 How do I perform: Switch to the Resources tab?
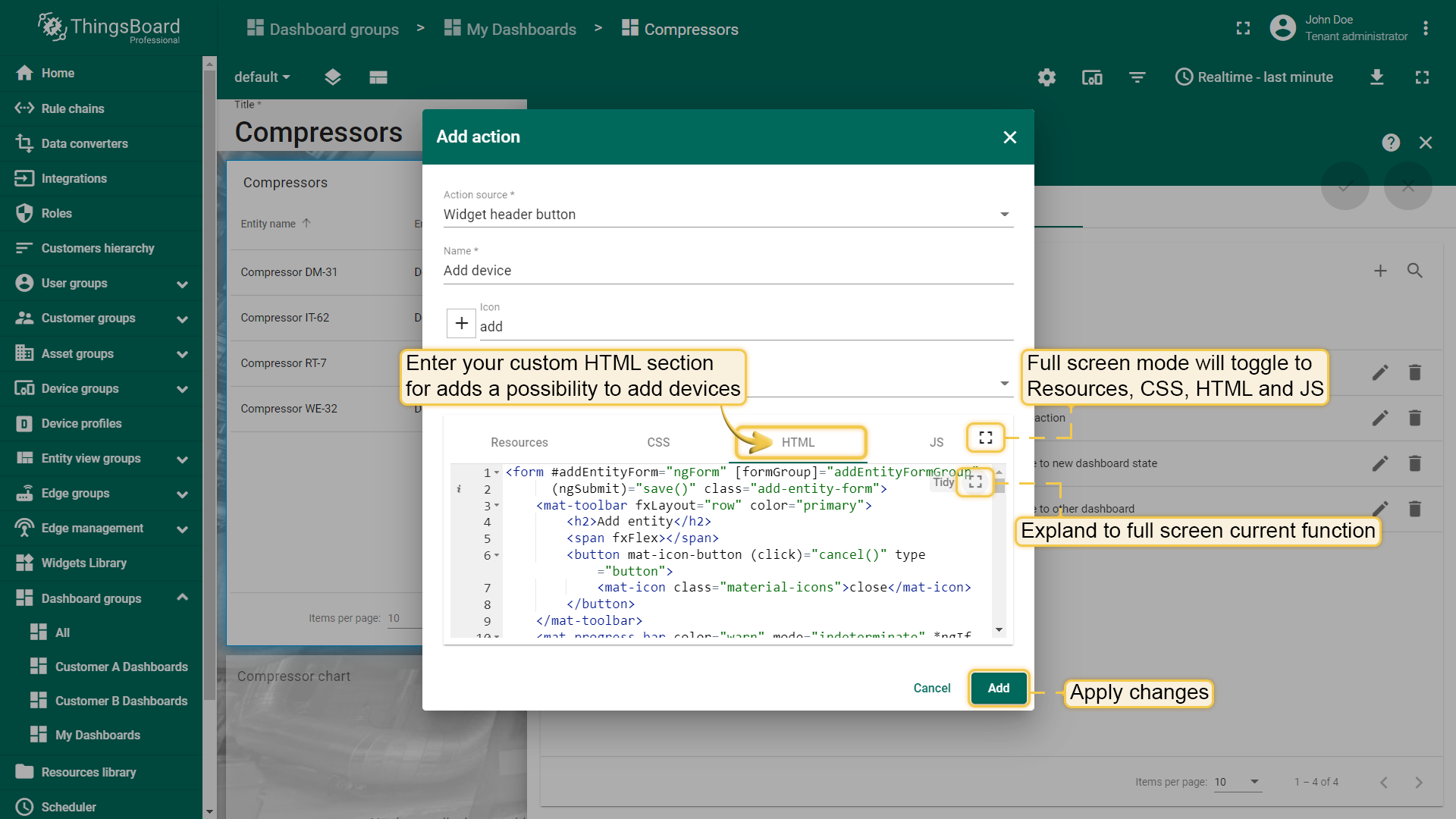(x=519, y=442)
